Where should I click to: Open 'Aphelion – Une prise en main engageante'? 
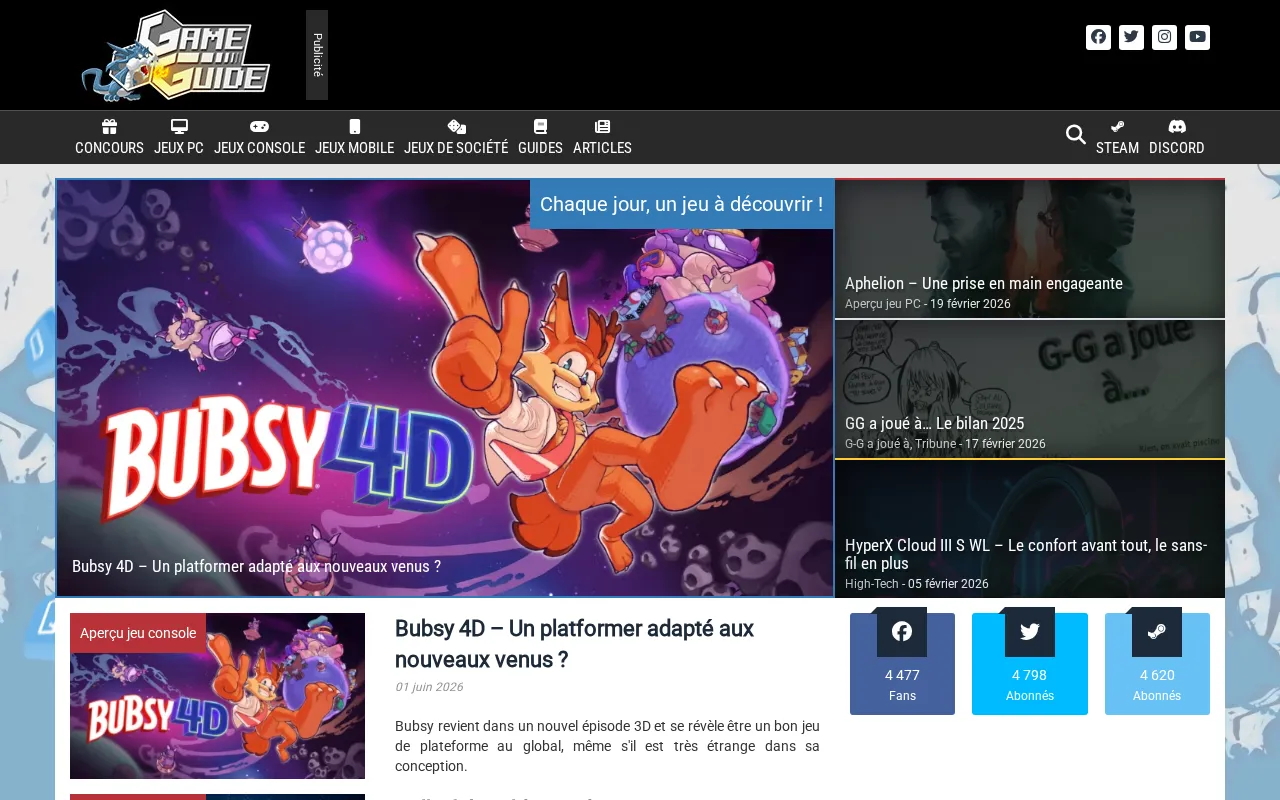[984, 283]
